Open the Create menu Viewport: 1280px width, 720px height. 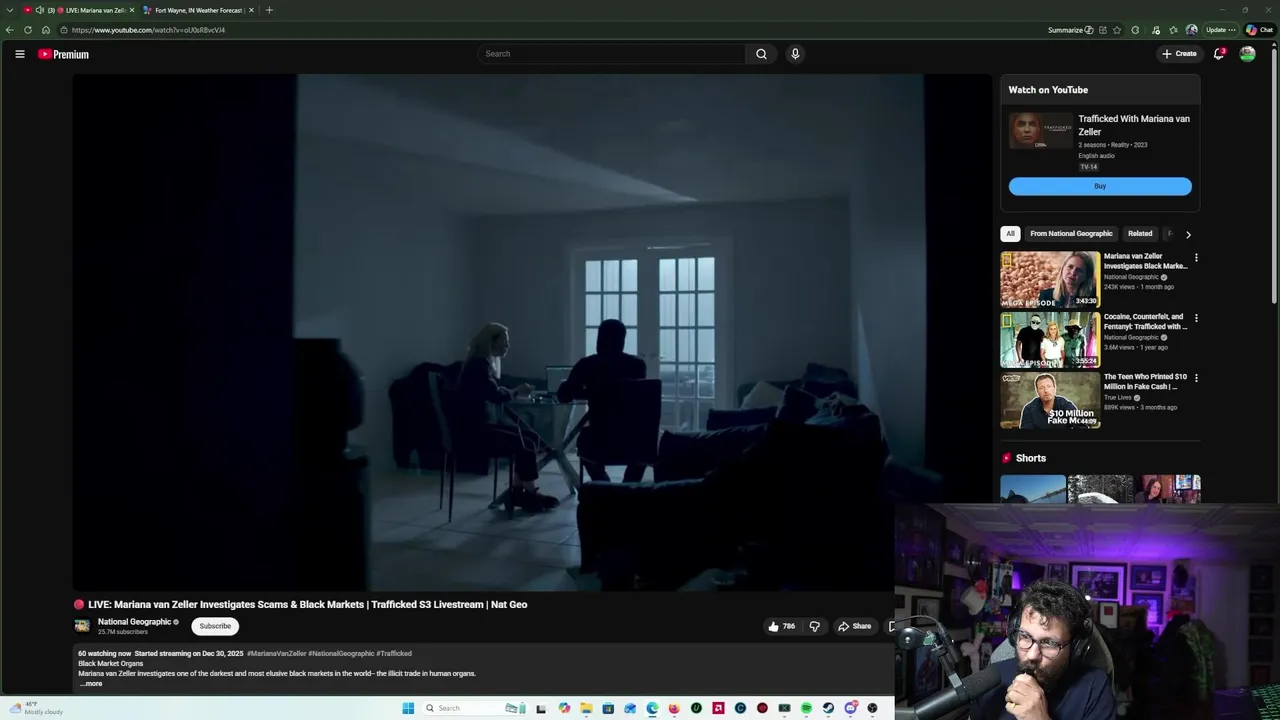1179,54
